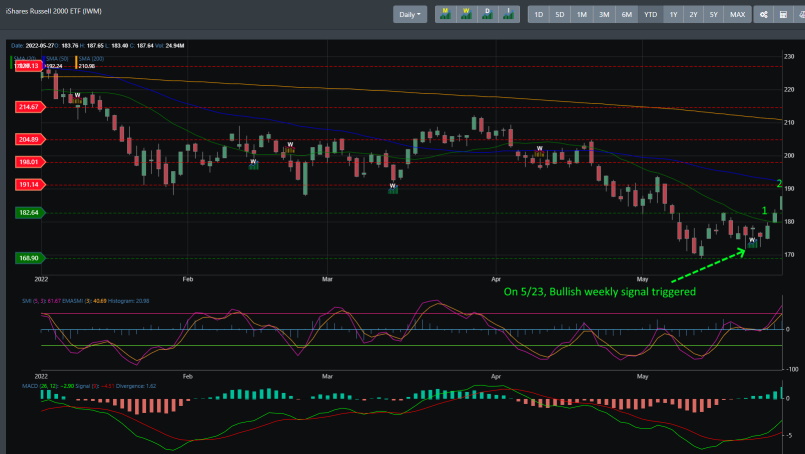The image size is (805, 454).
Task: Click the 168.90 green price level label
Action: [x=30, y=258]
